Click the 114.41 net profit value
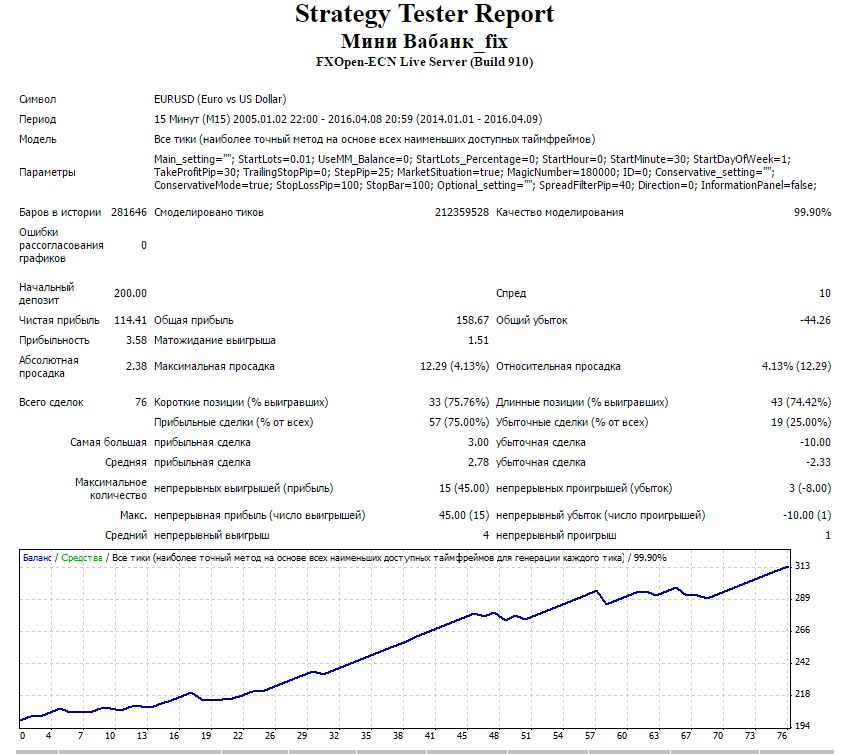 pos(130,320)
